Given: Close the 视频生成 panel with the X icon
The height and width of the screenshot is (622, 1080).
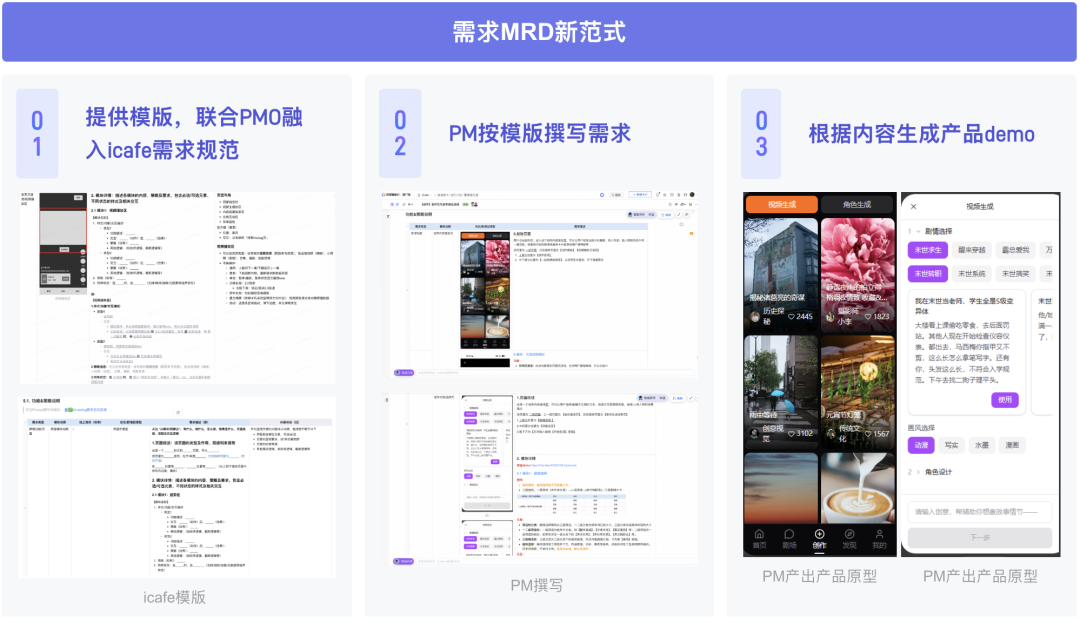Looking at the screenshot, I should tap(913, 207).
